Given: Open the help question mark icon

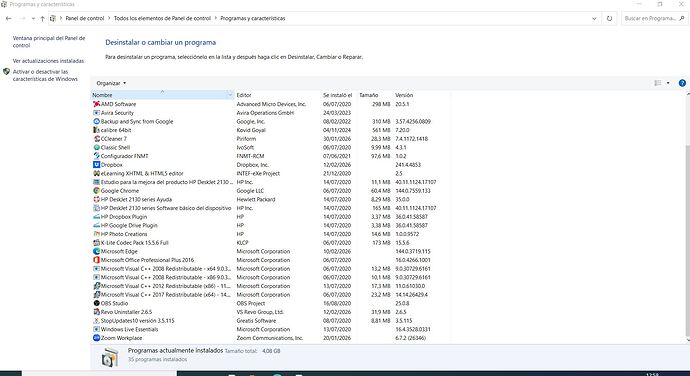Looking at the screenshot, I should click(682, 83).
